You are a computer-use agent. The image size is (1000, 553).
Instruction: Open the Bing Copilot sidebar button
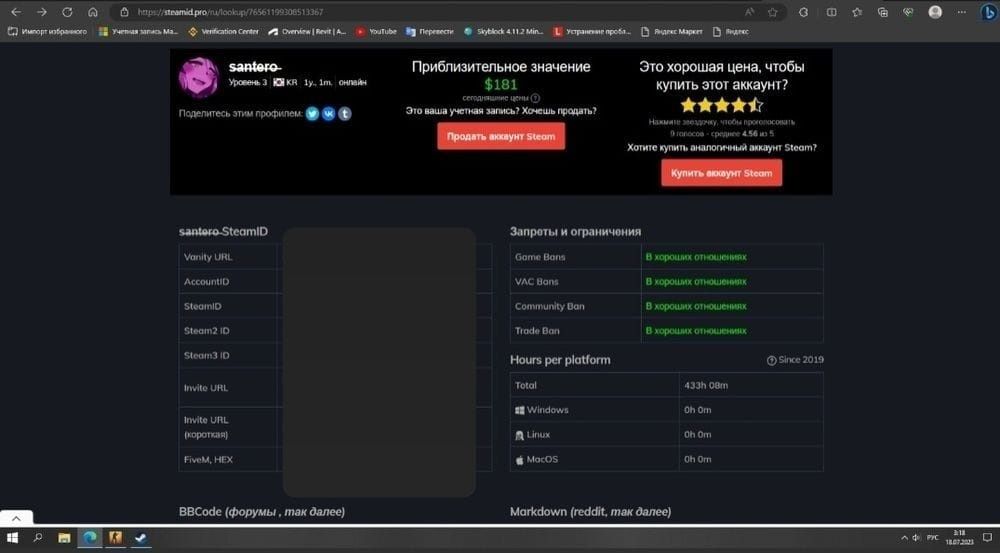pos(988,12)
